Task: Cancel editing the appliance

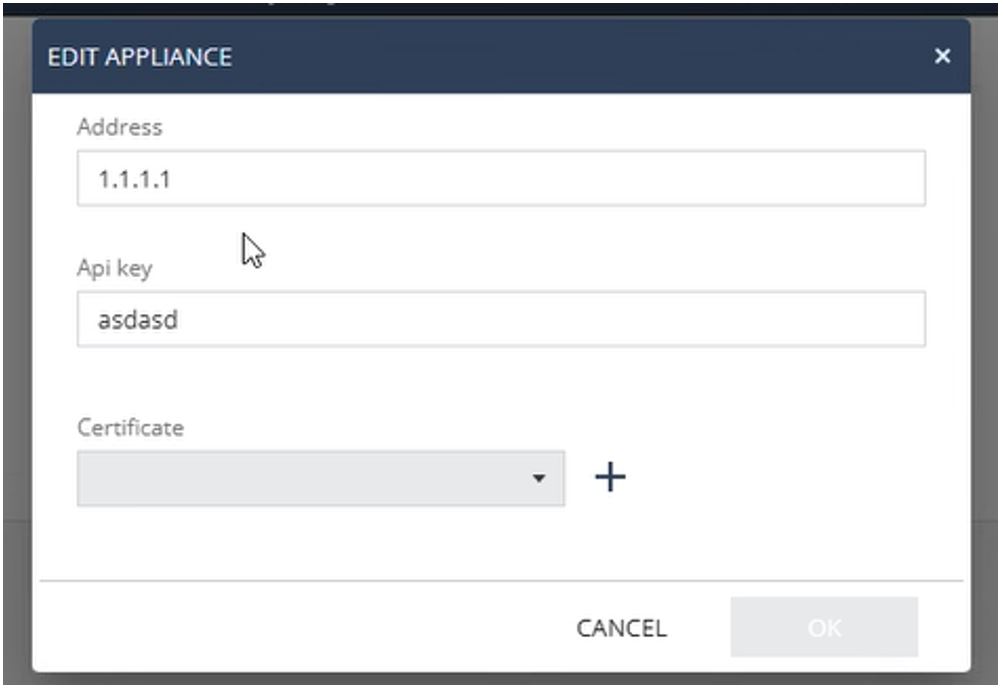Action: (x=621, y=628)
